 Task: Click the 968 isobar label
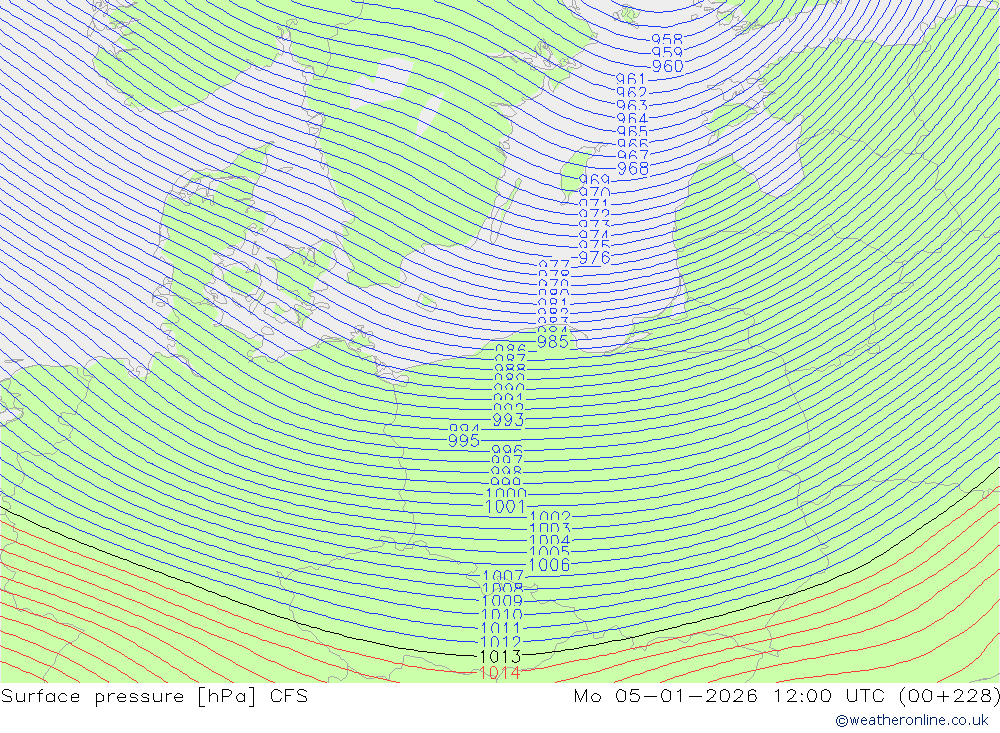633,169
